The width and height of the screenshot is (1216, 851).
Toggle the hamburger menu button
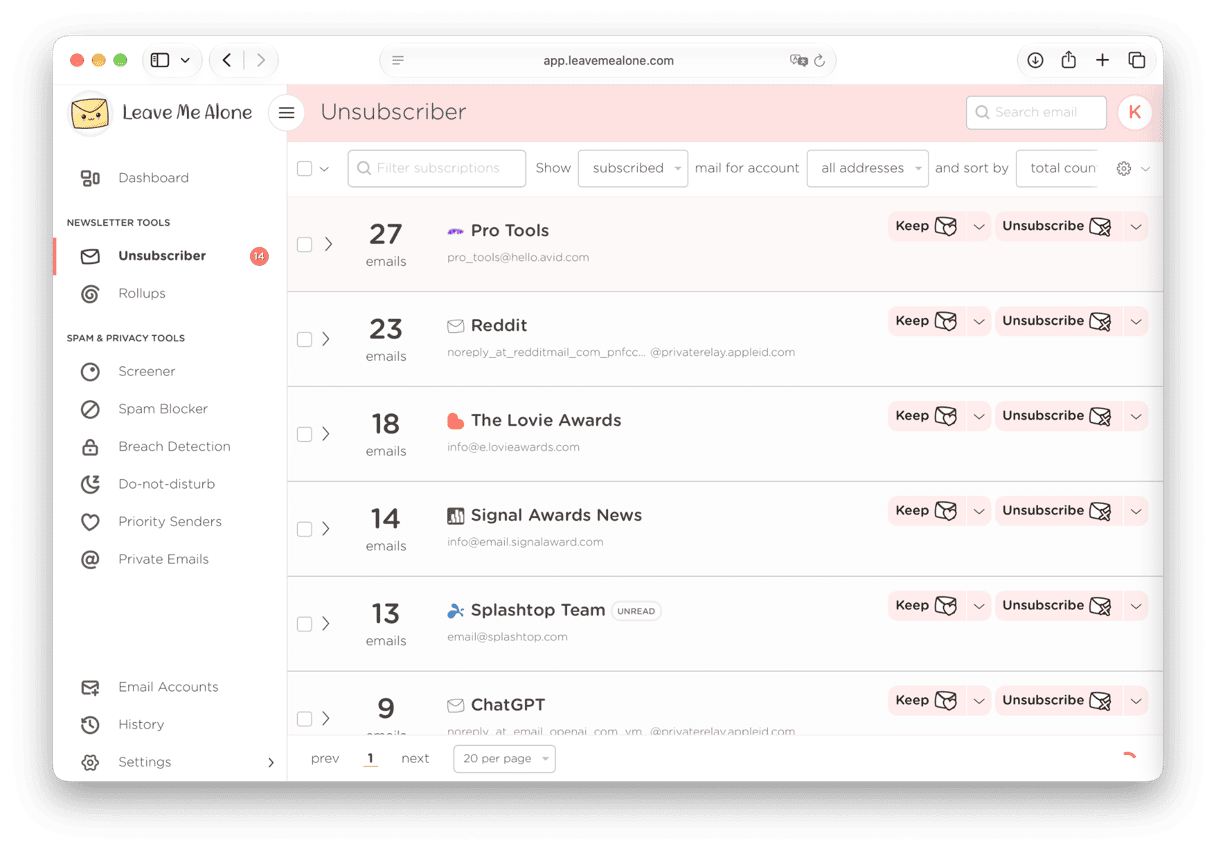coord(286,113)
